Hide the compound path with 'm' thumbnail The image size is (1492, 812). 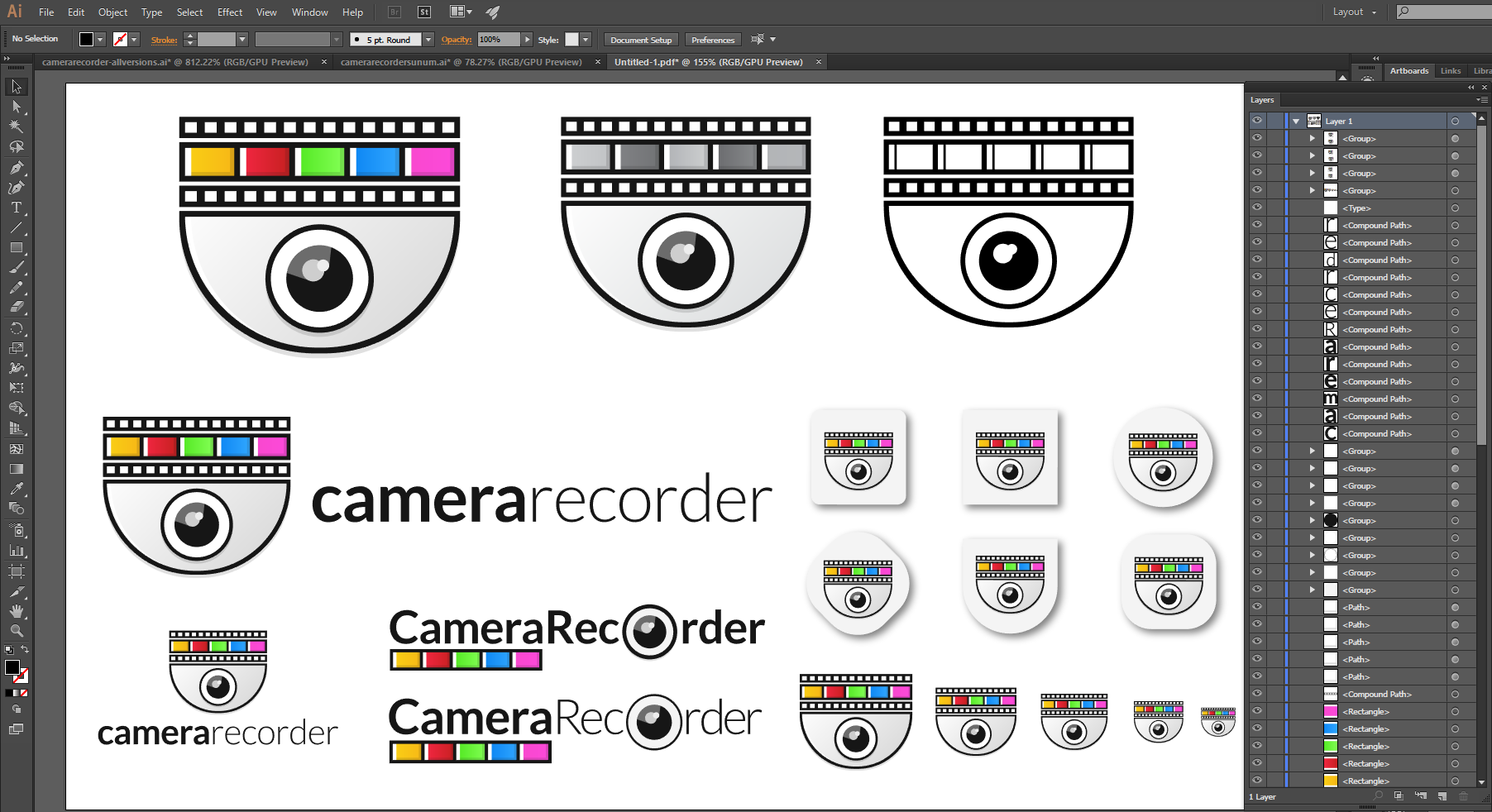click(1257, 399)
